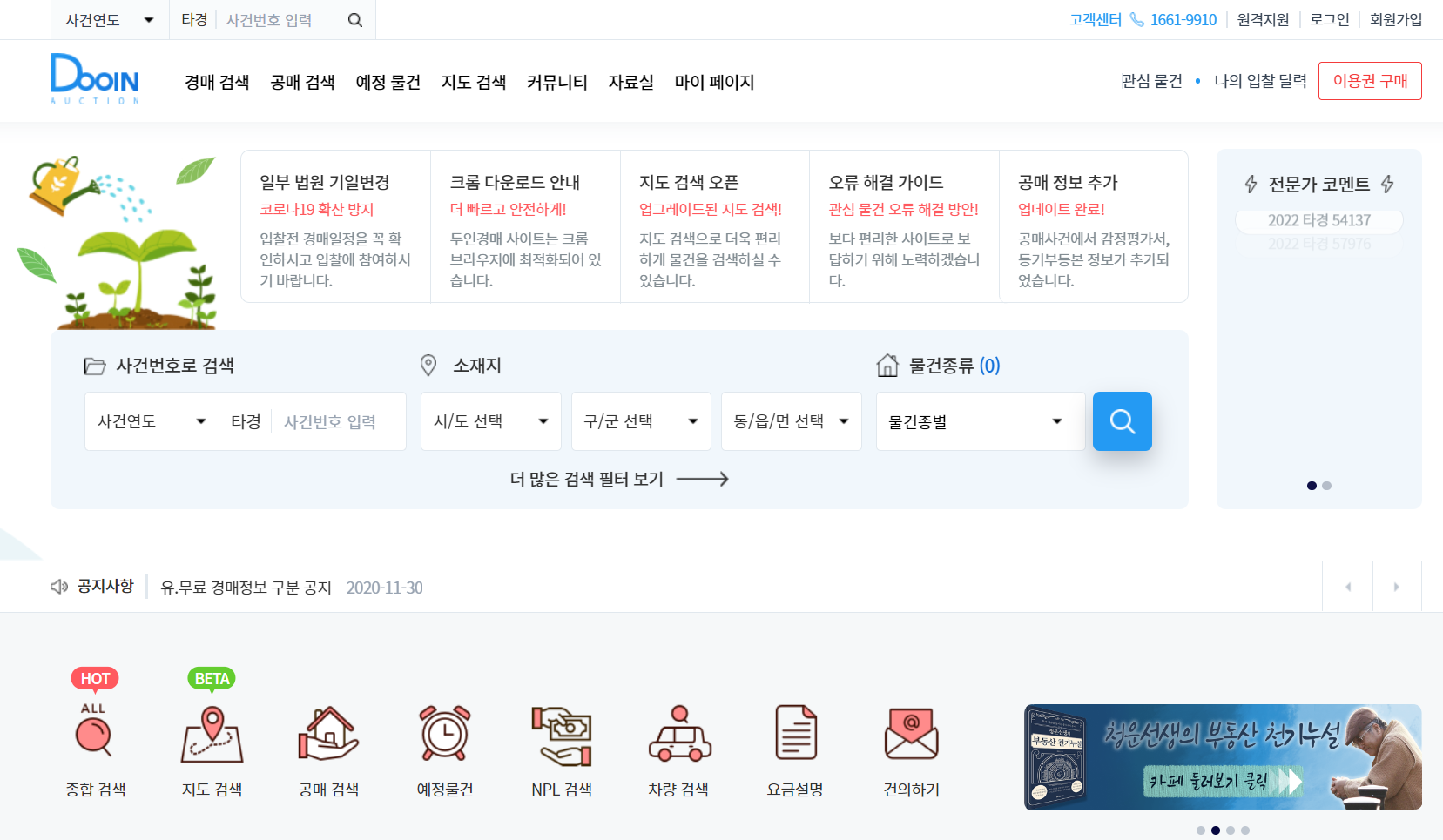Viewport: 1443px width, 840px height.
Task: Click the 공매 검색 house icon
Action: pos(327,734)
